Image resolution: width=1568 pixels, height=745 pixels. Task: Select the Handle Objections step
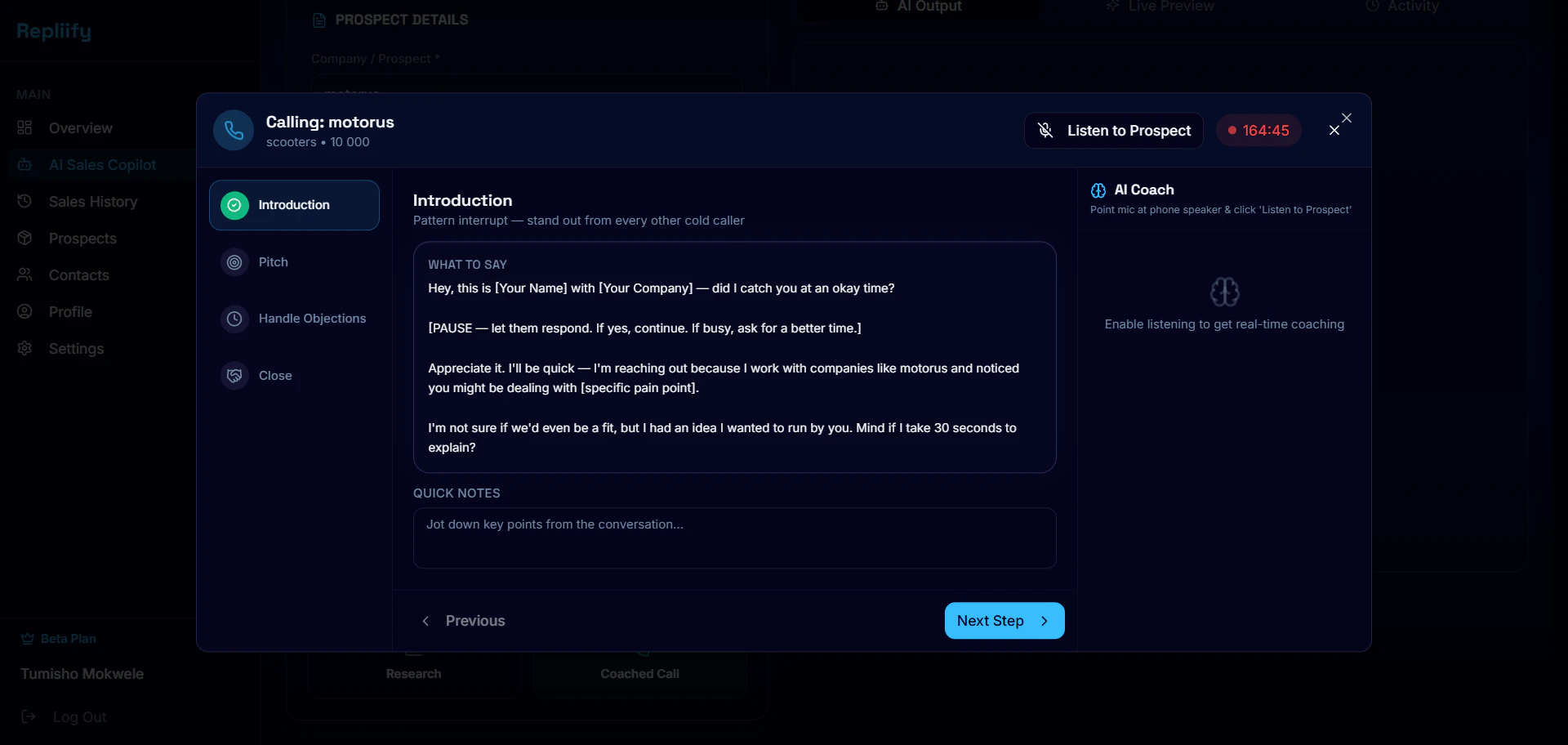click(x=294, y=319)
